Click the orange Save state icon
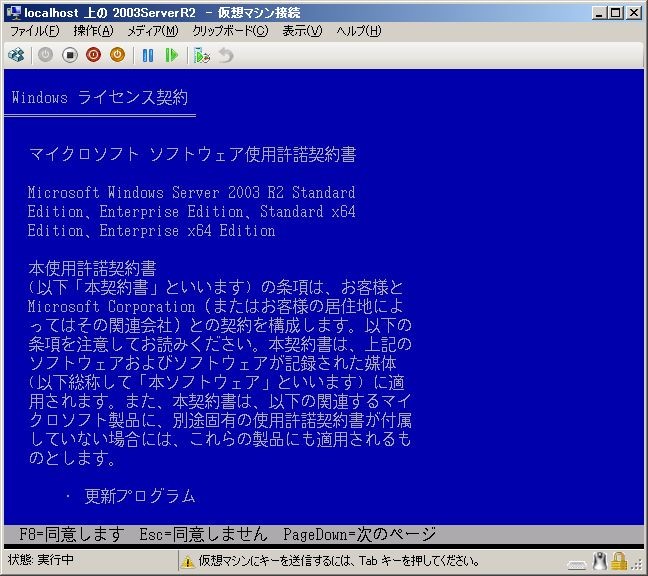The height and width of the screenshot is (576, 648). [117, 55]
